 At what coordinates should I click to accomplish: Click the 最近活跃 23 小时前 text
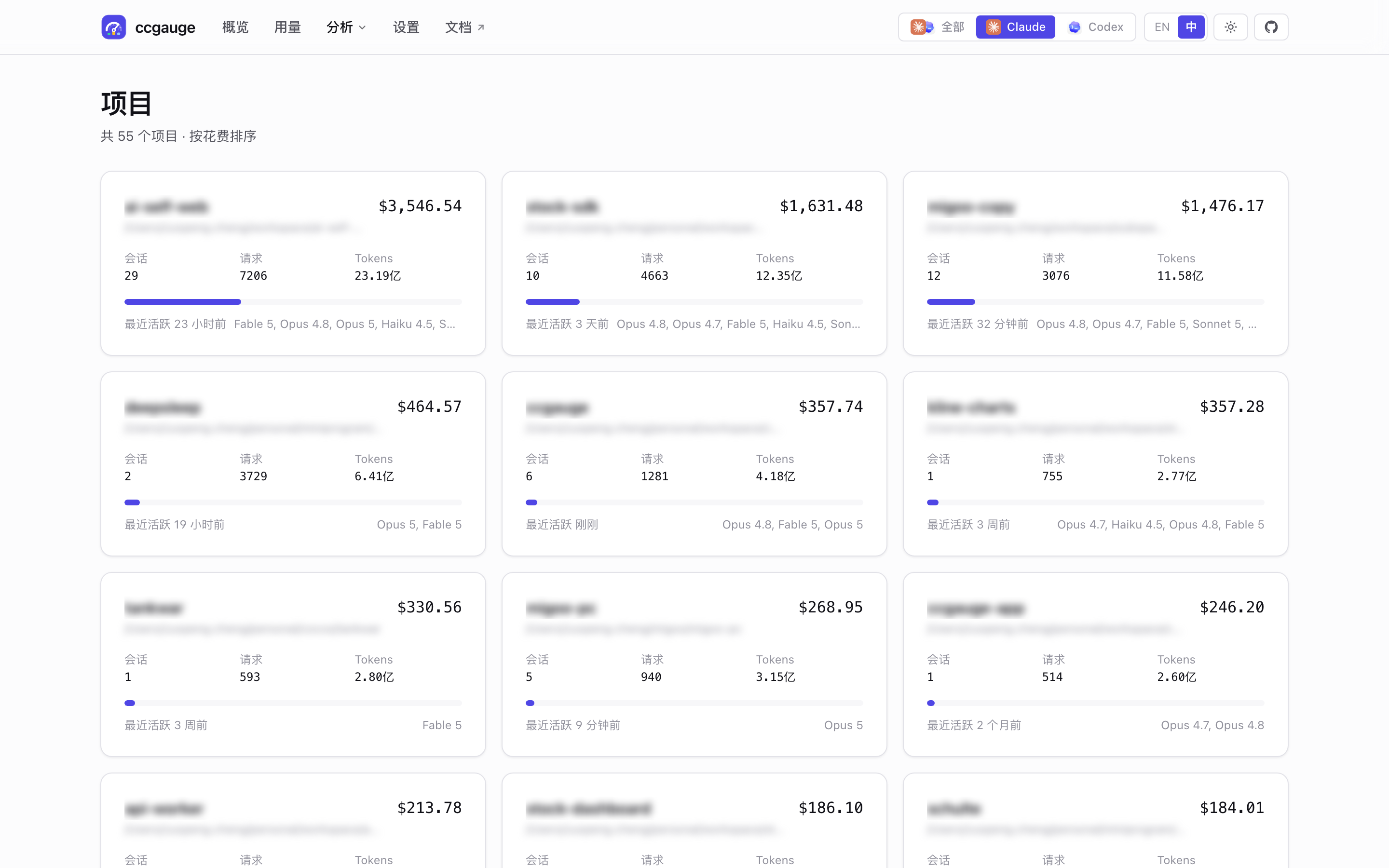175,324
